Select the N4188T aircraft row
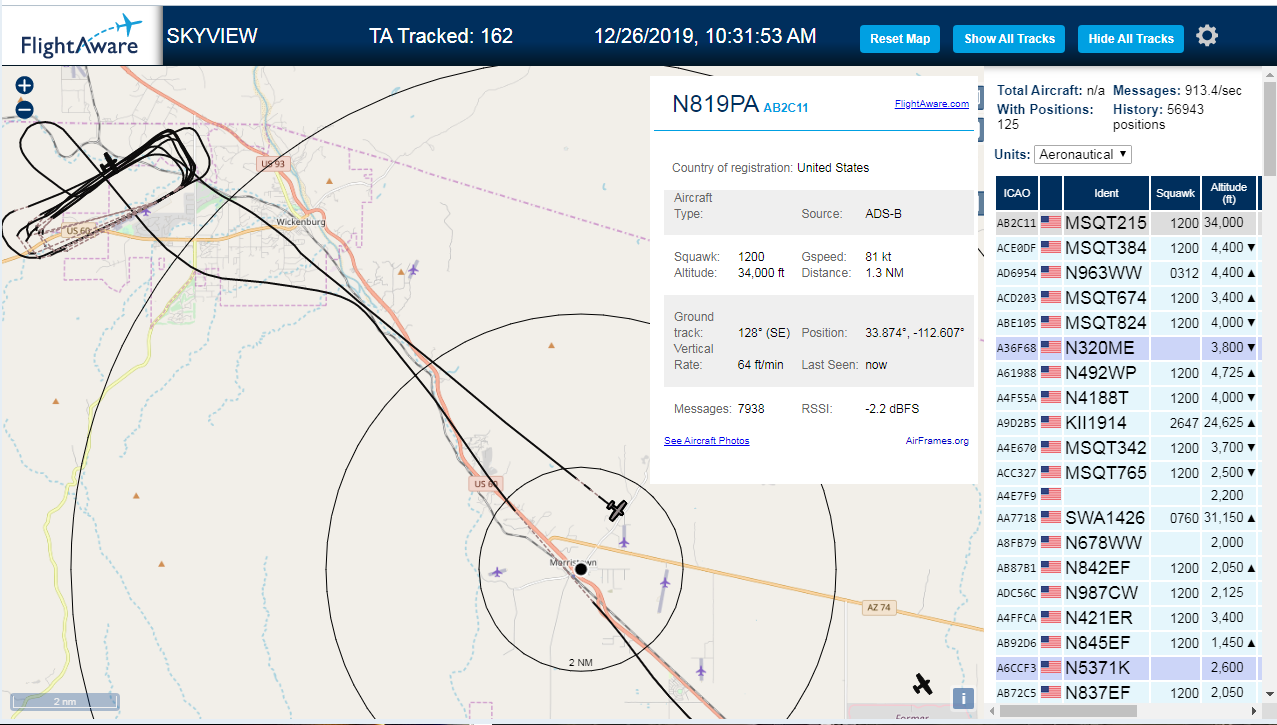Screen dimensions: 1277x725 pyautogui.click(x=1127, y=397)
